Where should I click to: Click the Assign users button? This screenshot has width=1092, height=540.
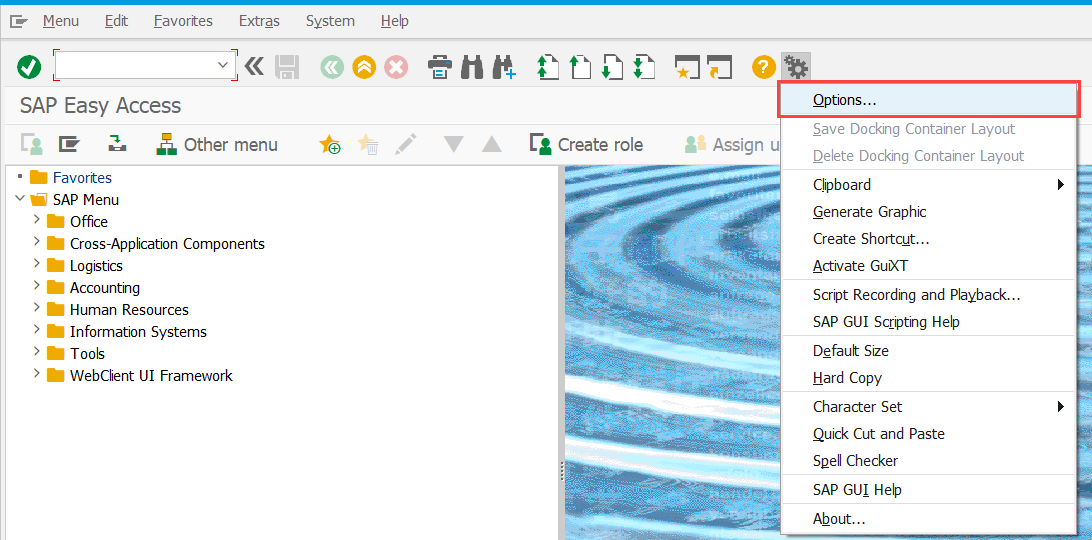coord(731,144)
